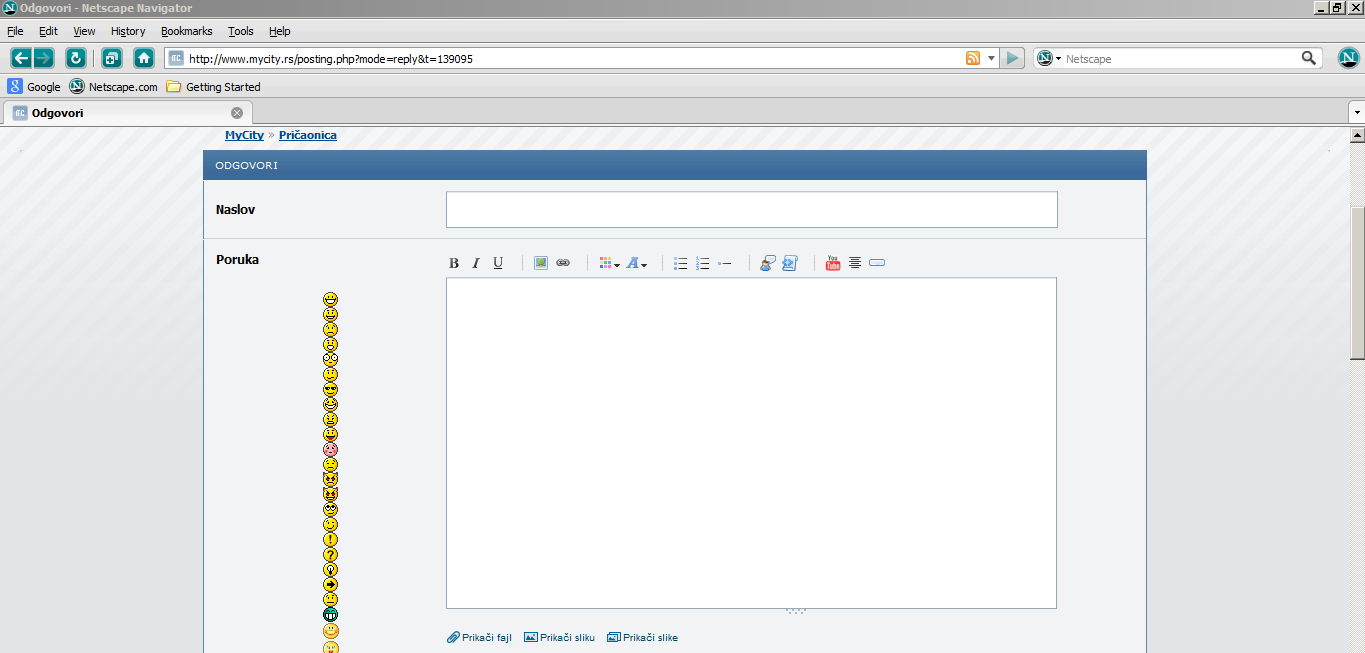Screen dimensions: 1365x653
Task: Insert the question mark smiley
Action: pos(331,554)
